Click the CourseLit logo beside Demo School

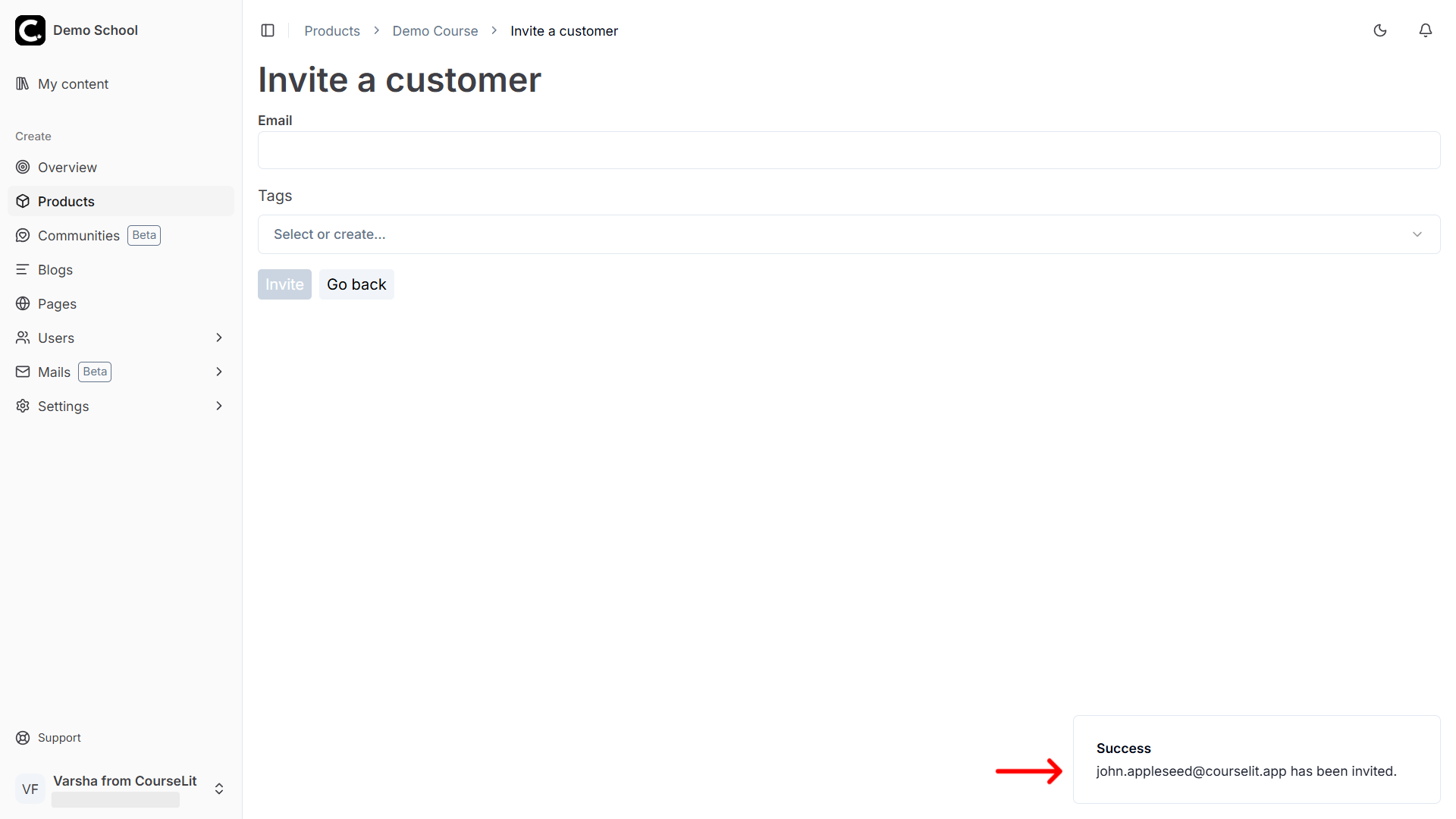30,30
